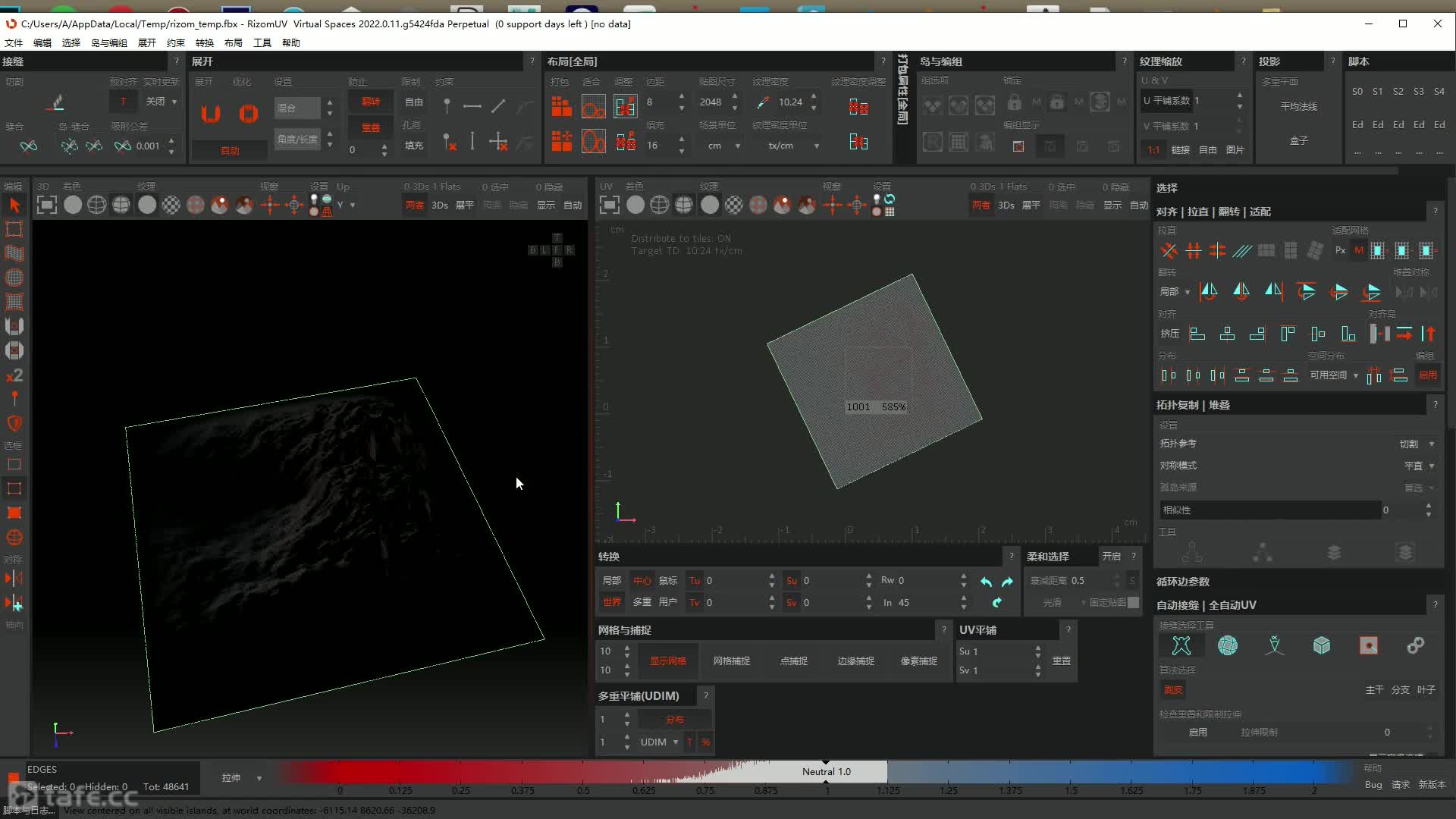Viewport: 1456px width, 819px height.
Task: Open the 平直 symmetry mode dropdown
Action: tap(1418, 466)
